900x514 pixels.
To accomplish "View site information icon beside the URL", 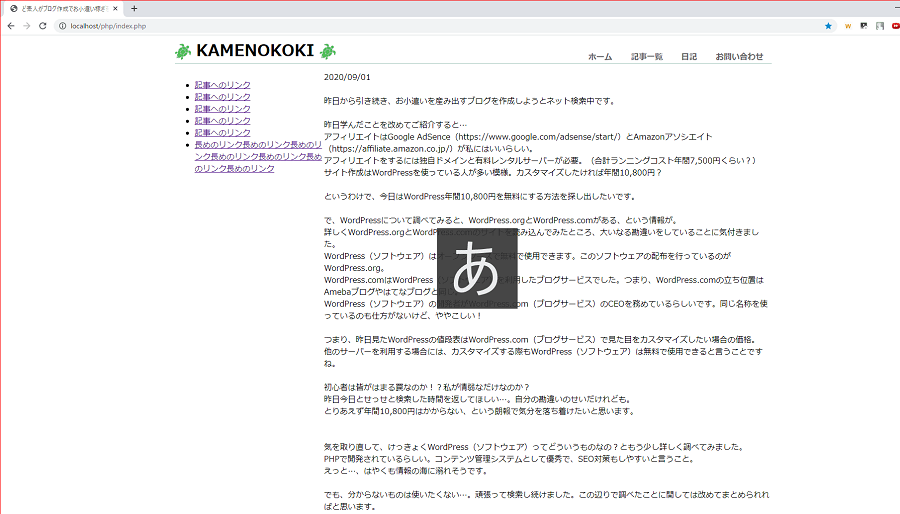I will coord(63,26).
